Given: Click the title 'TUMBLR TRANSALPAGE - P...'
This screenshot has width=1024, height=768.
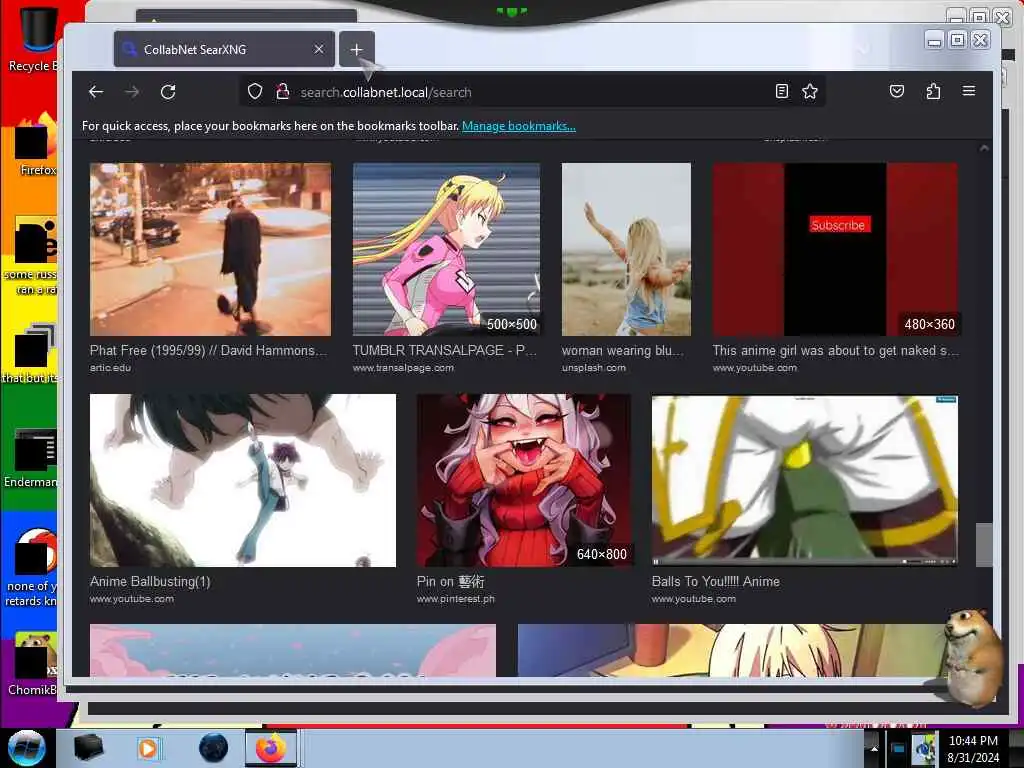Looking at the screenshot, I should pos(444,351).
